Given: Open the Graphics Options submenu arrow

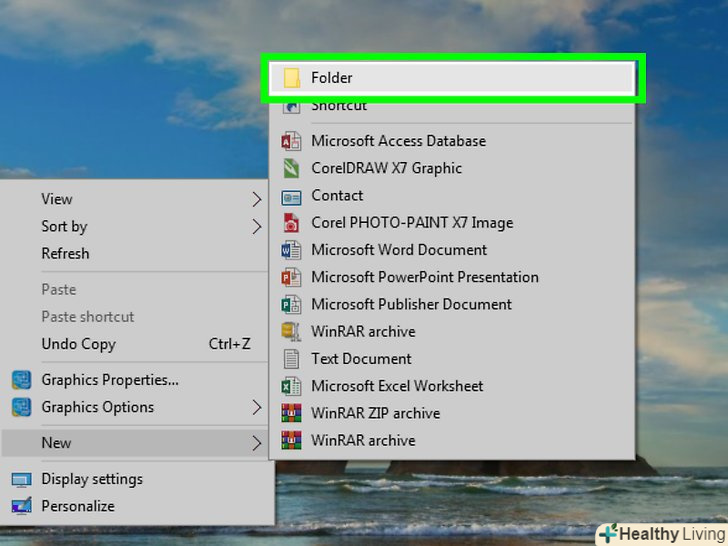Looking at the screenshot, I should [x=257, y=408].
